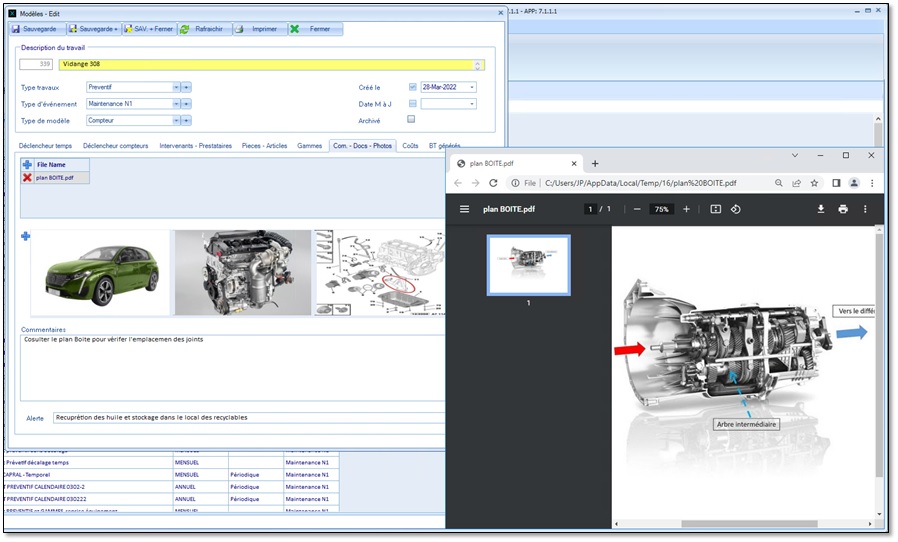
Task: Select the exploded parts diagram thumbnail
Action: coord(380,273)
